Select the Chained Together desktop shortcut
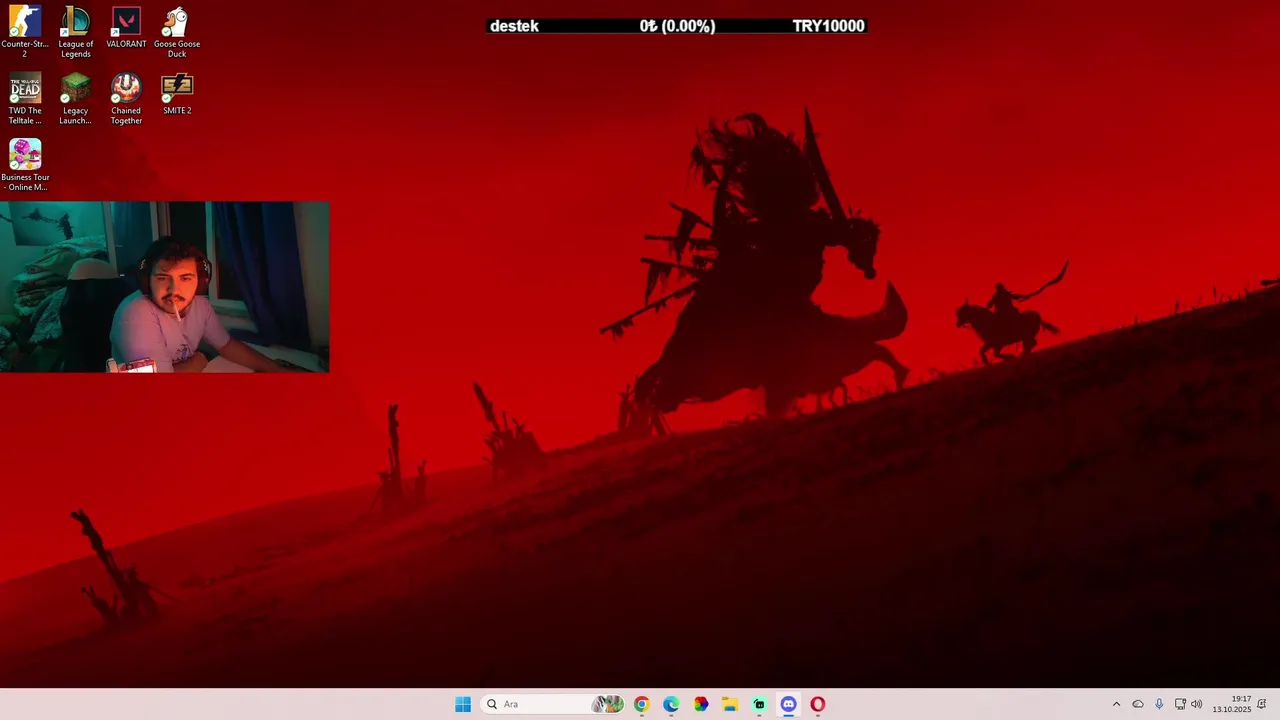 click(126, 99)
